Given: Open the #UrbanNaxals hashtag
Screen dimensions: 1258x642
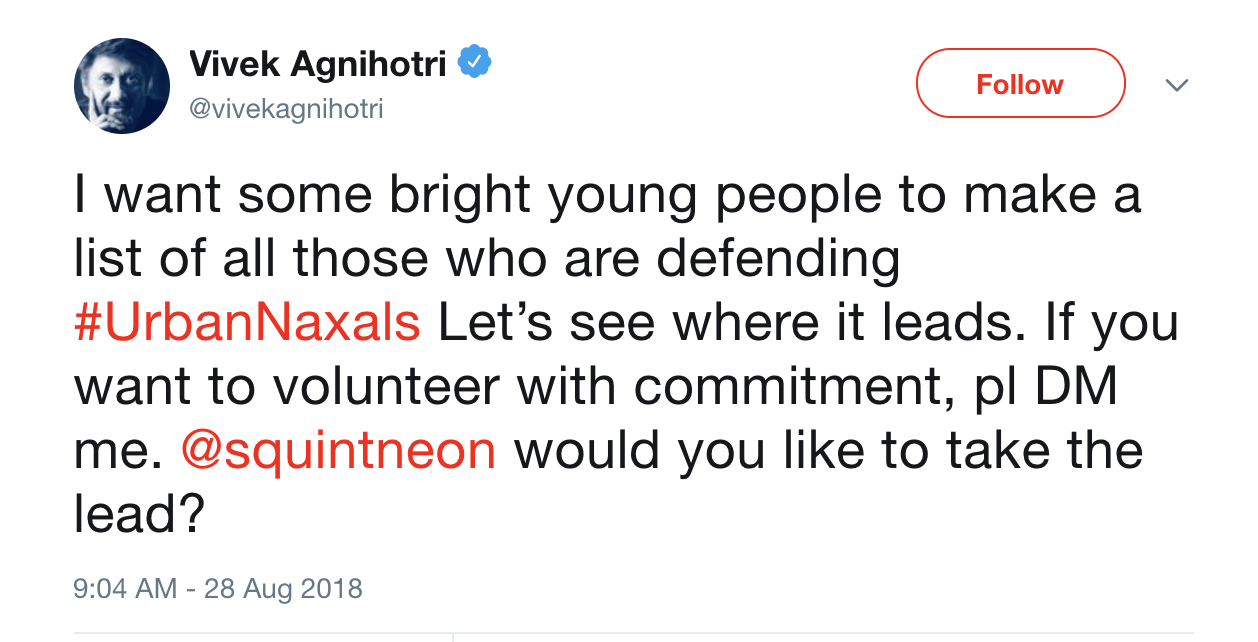Looking at the screenshot, I should pyautogui.click(x=247, y=324).
